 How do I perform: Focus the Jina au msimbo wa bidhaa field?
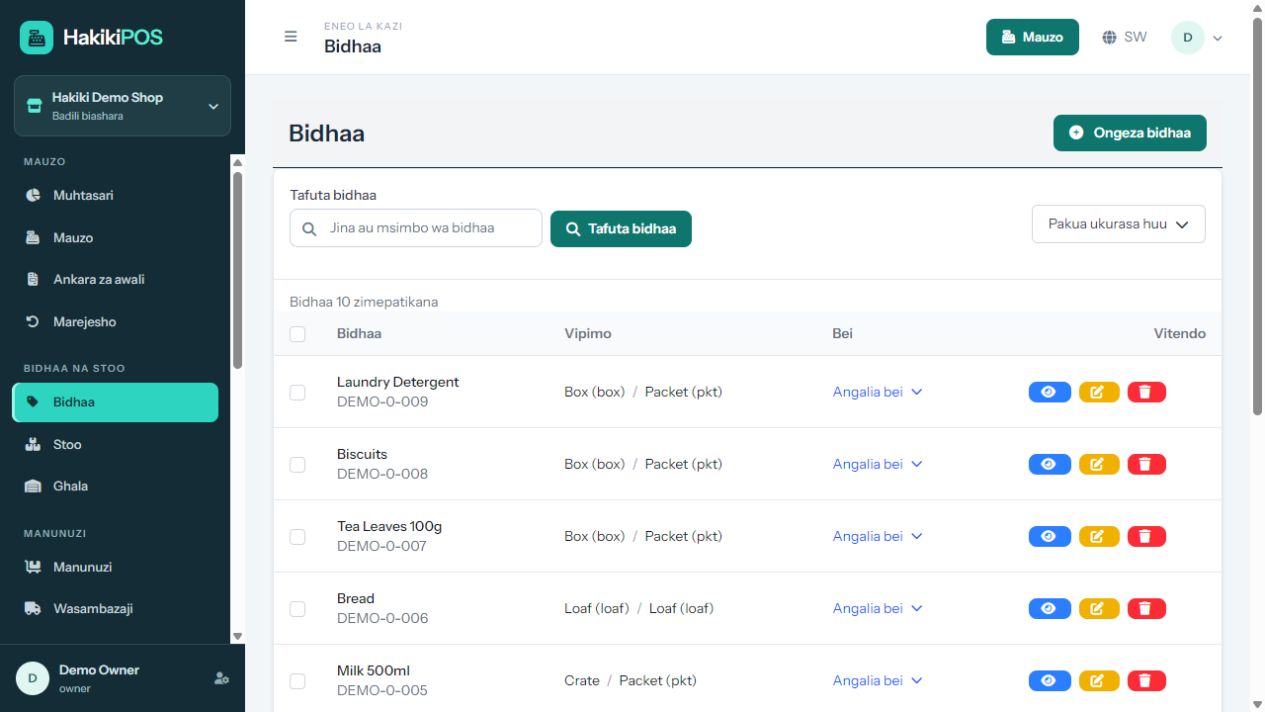416,228
